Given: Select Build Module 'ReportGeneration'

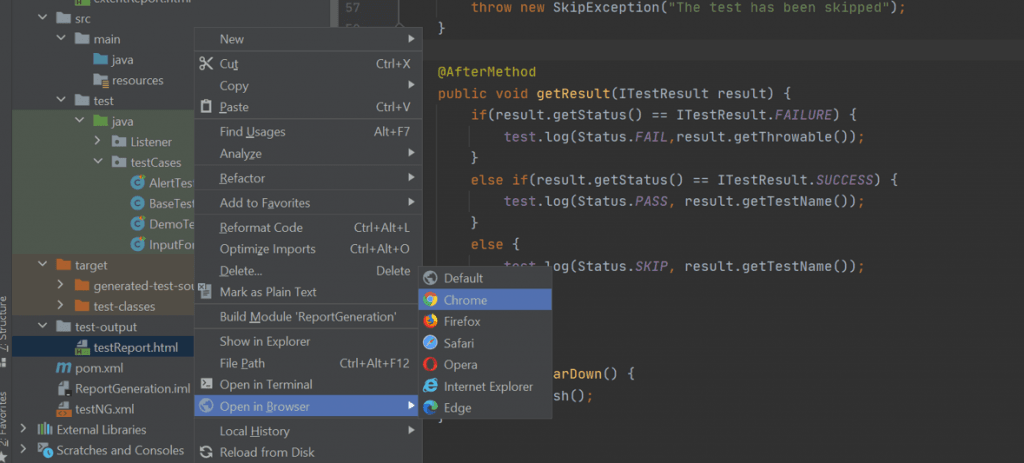Looking at the screenshot, I should click(x=307, y=317).
